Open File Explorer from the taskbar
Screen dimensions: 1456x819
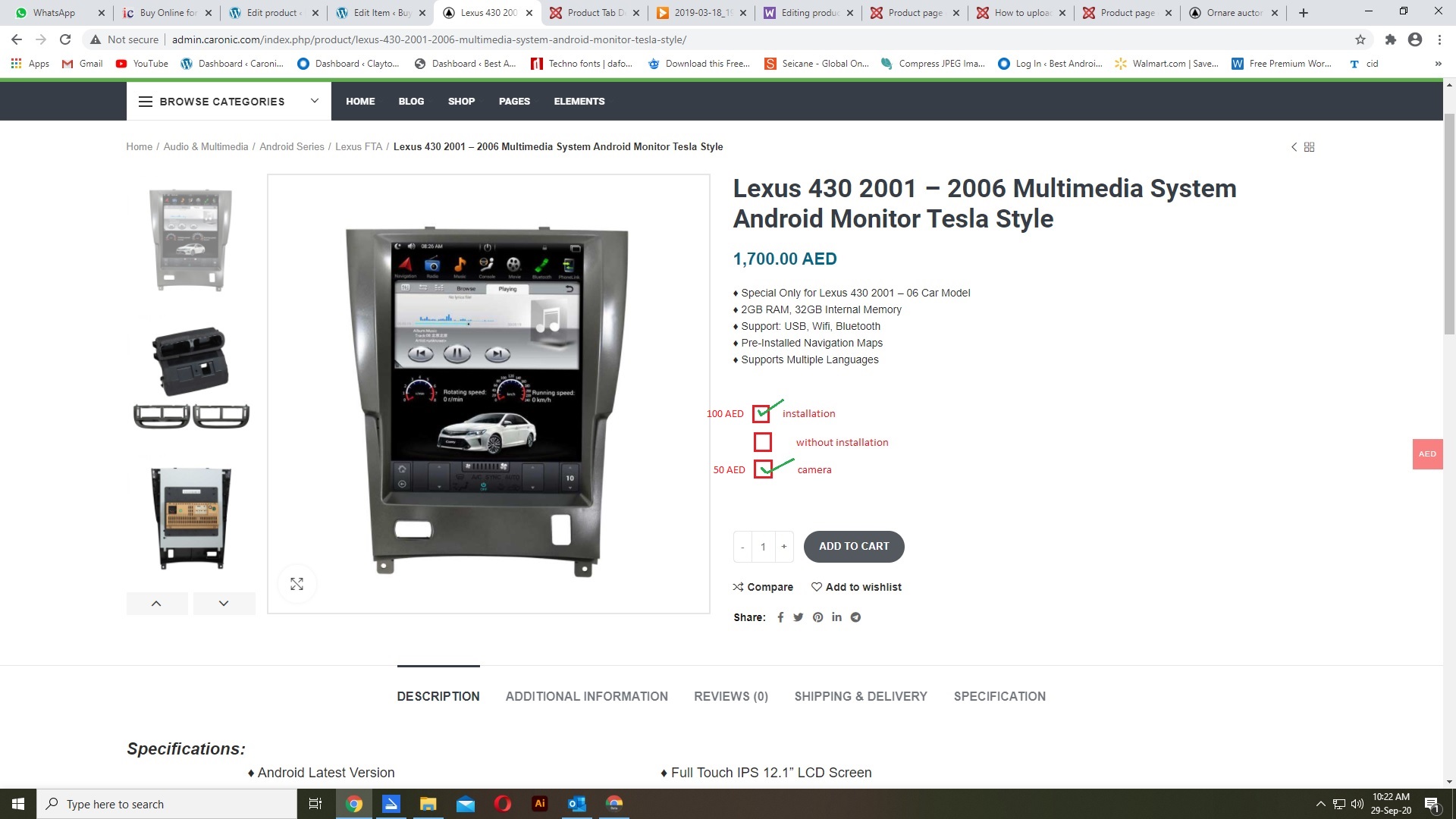(x=428, y=804)
